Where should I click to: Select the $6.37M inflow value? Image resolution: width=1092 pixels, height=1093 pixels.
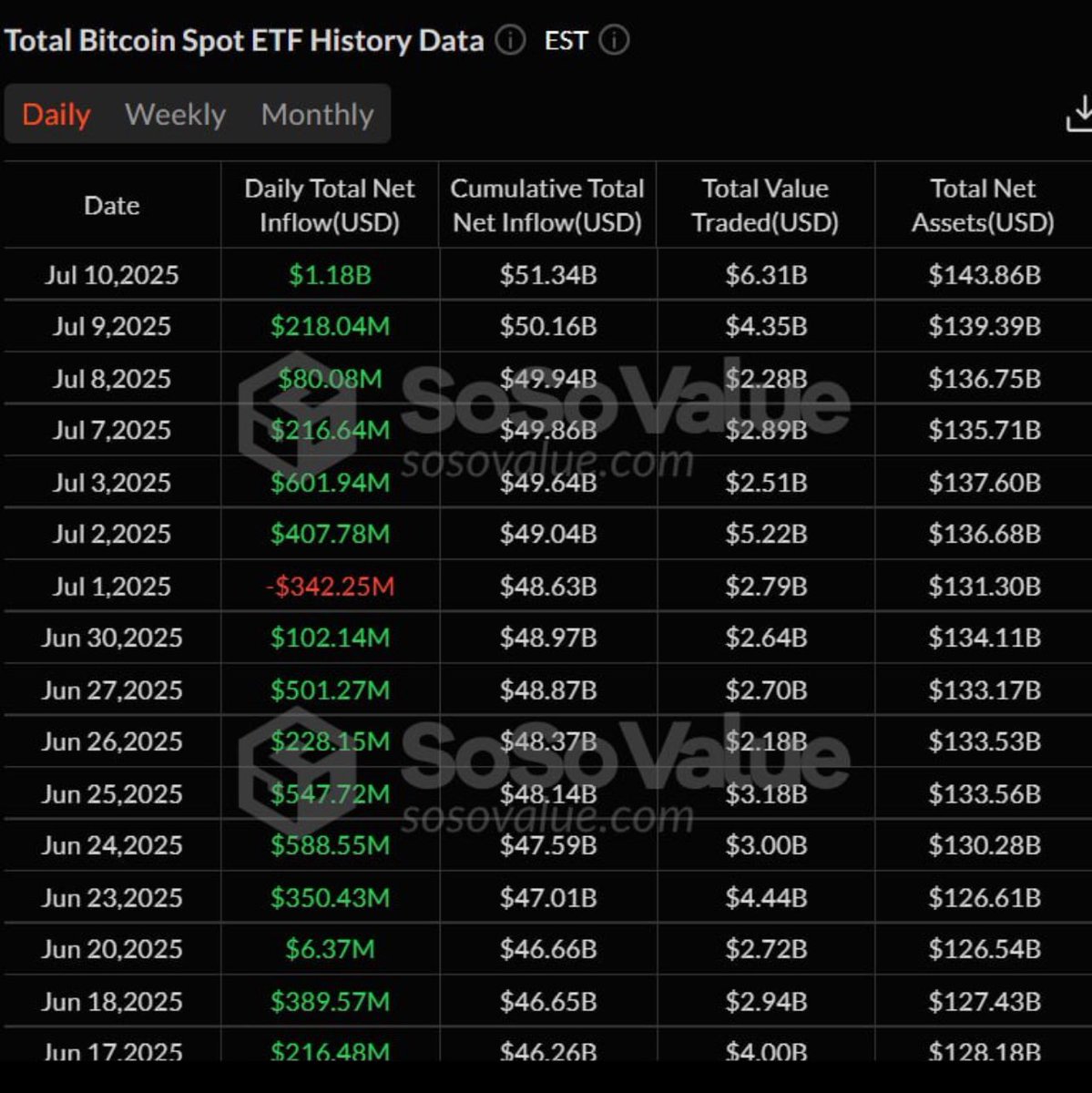[330, 949]
